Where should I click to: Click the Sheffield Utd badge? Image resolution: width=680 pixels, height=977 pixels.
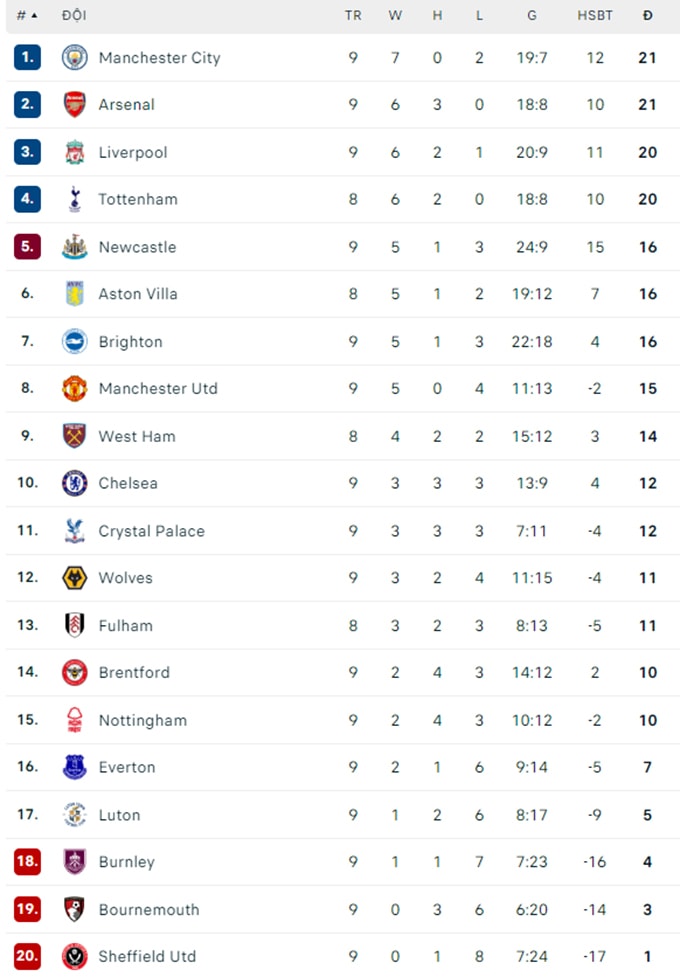(x=74, y=956)
